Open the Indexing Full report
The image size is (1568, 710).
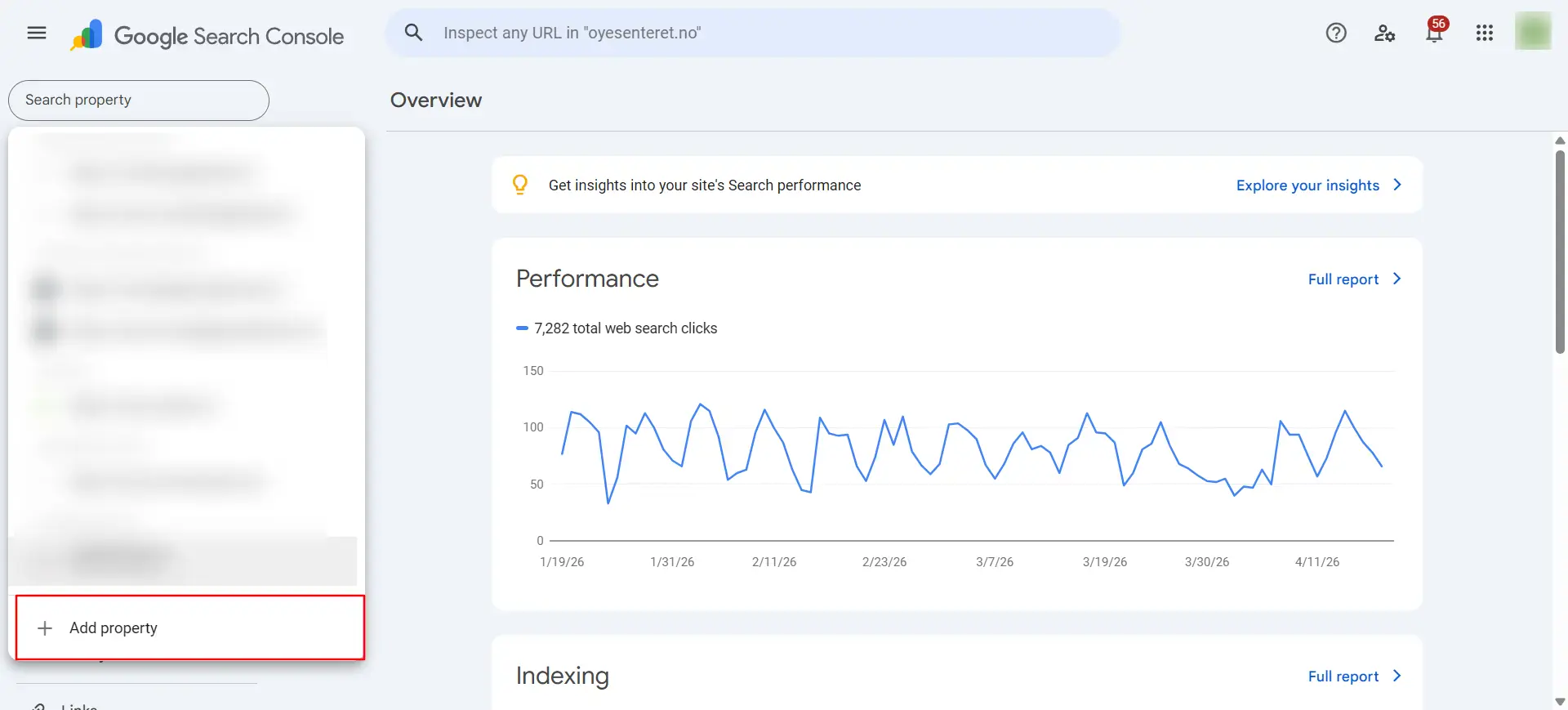pyautogui.click(x=1343, y=676)
